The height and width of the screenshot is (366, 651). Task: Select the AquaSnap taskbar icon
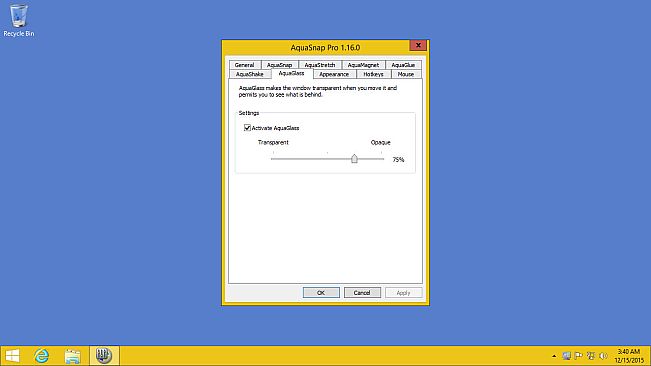point(104,356)
